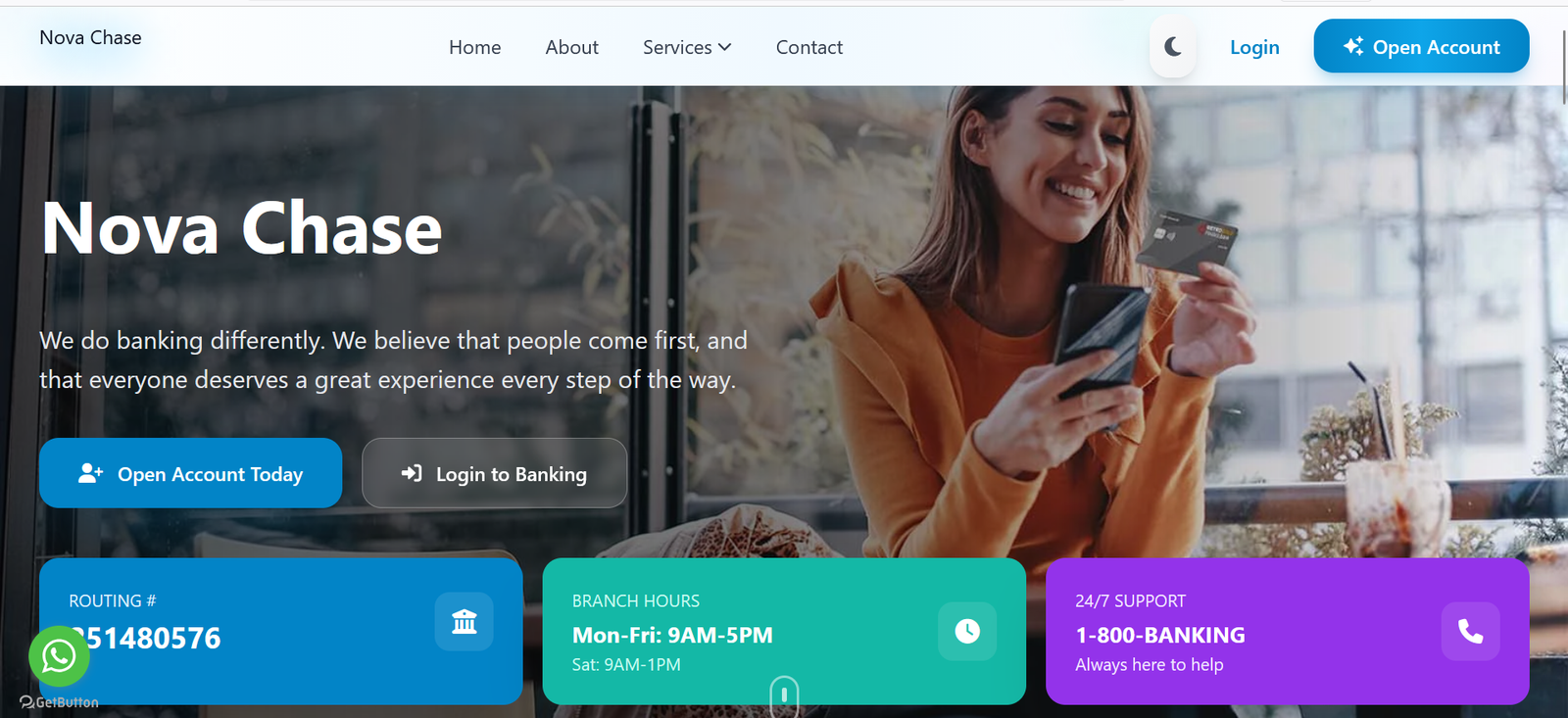The image size is (1568, 718).
Task: Click the scroll-down mouse indicator
Action: (784, 695)
